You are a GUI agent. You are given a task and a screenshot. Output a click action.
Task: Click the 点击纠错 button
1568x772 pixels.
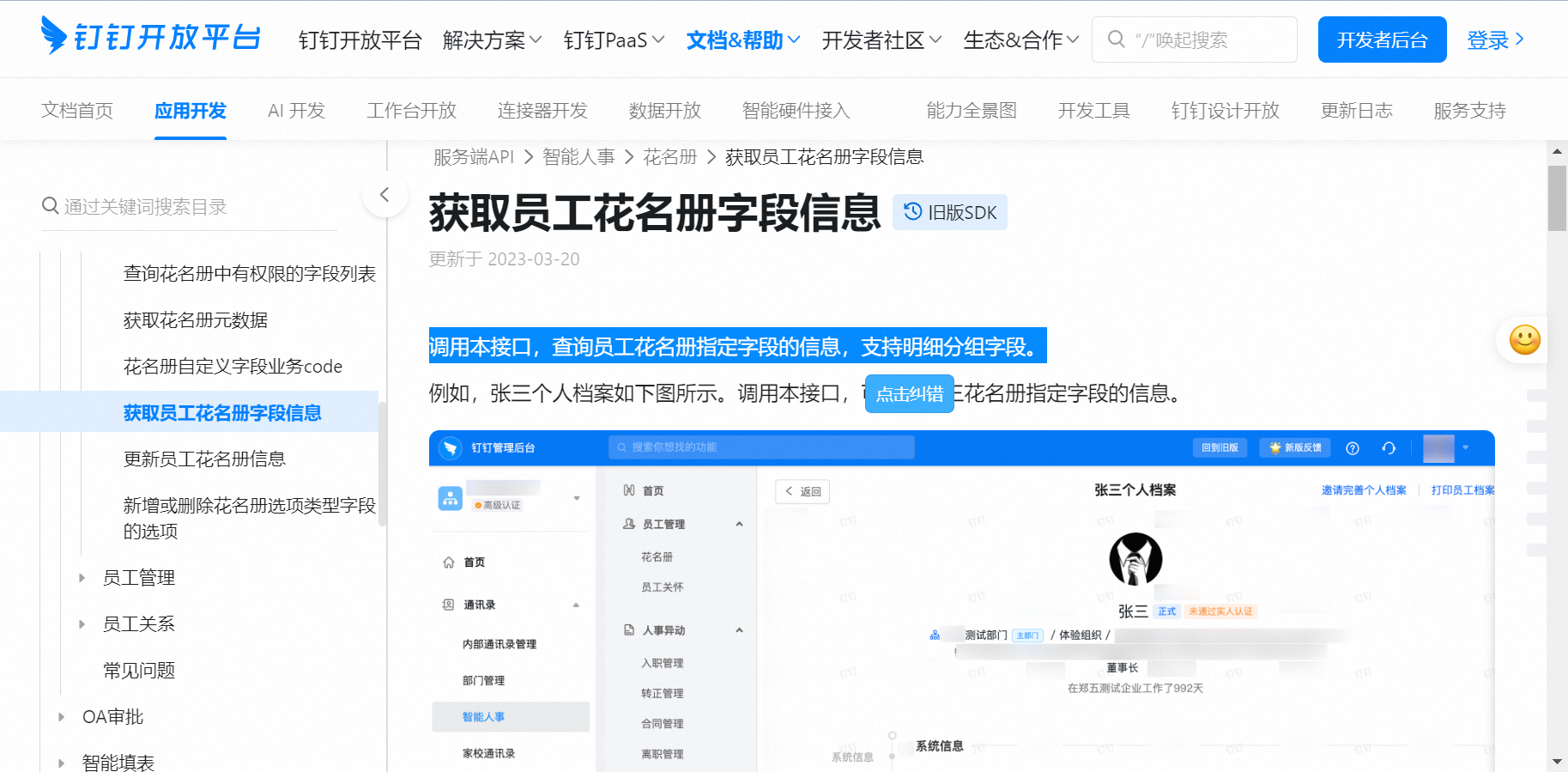909,393
